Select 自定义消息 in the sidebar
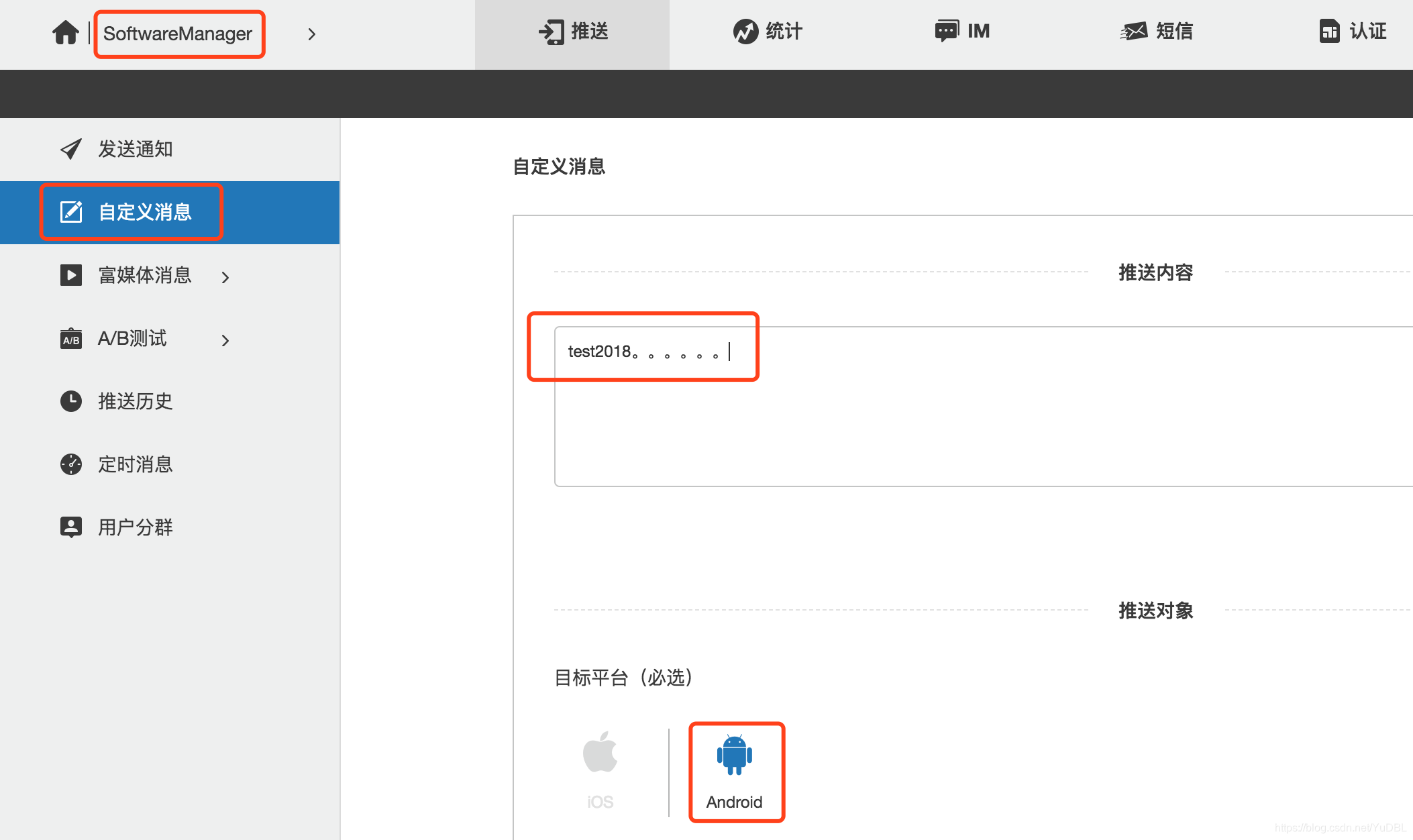 pyautogui.click(x=144, y=212)
